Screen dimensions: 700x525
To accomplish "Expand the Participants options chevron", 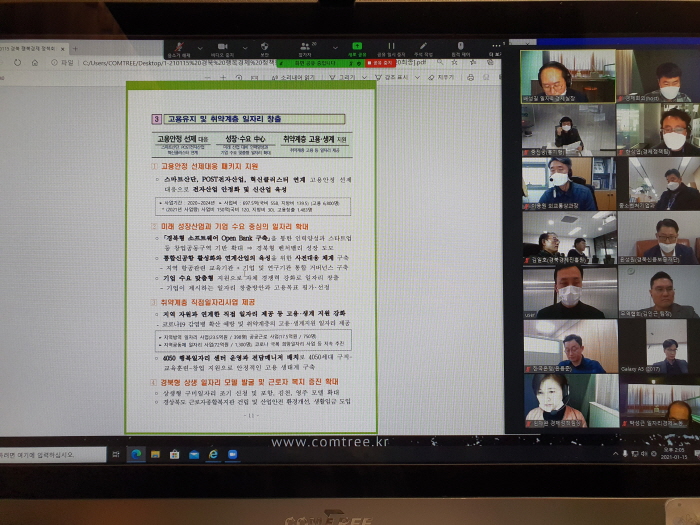I will [335, 47].
